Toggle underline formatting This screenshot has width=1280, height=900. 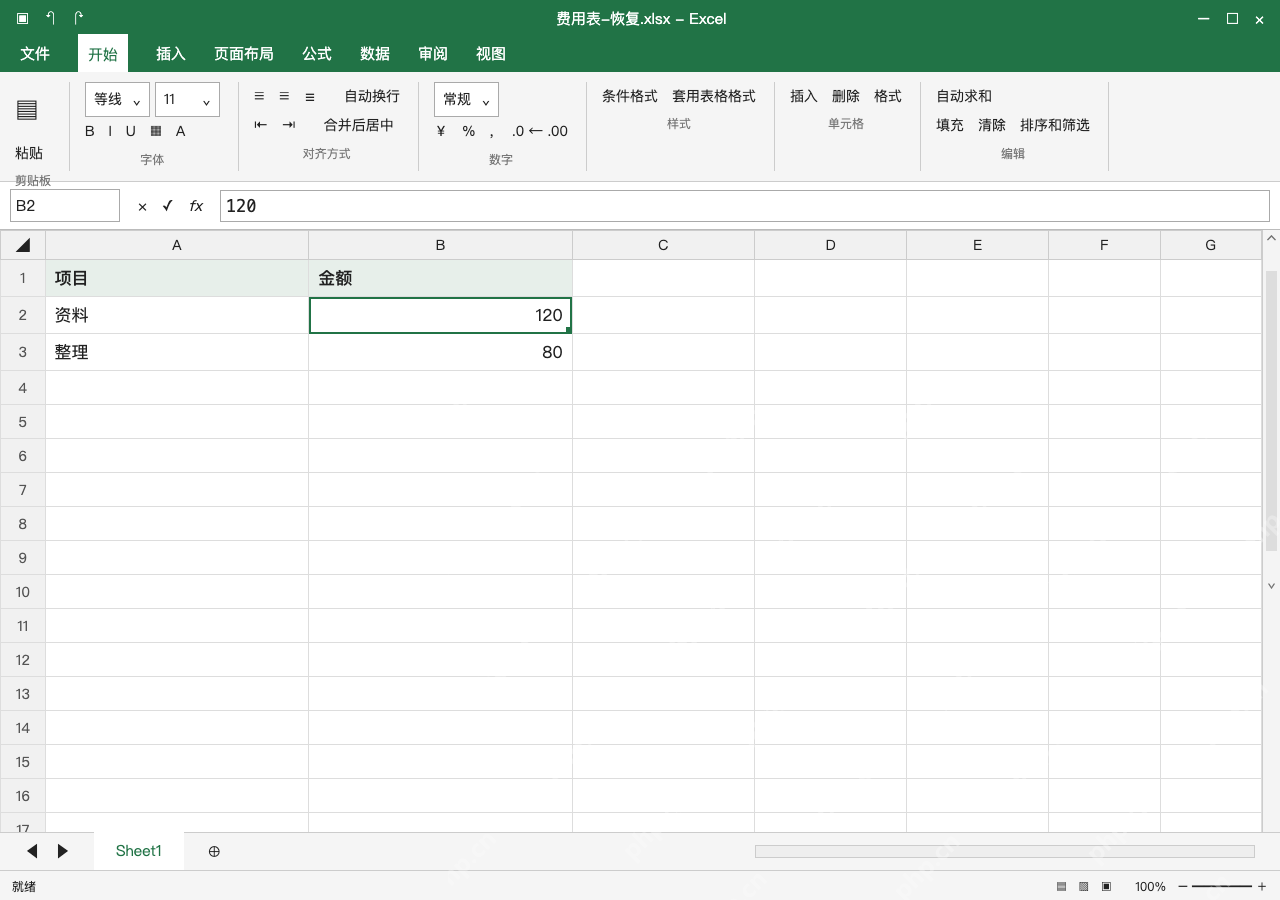130,131
